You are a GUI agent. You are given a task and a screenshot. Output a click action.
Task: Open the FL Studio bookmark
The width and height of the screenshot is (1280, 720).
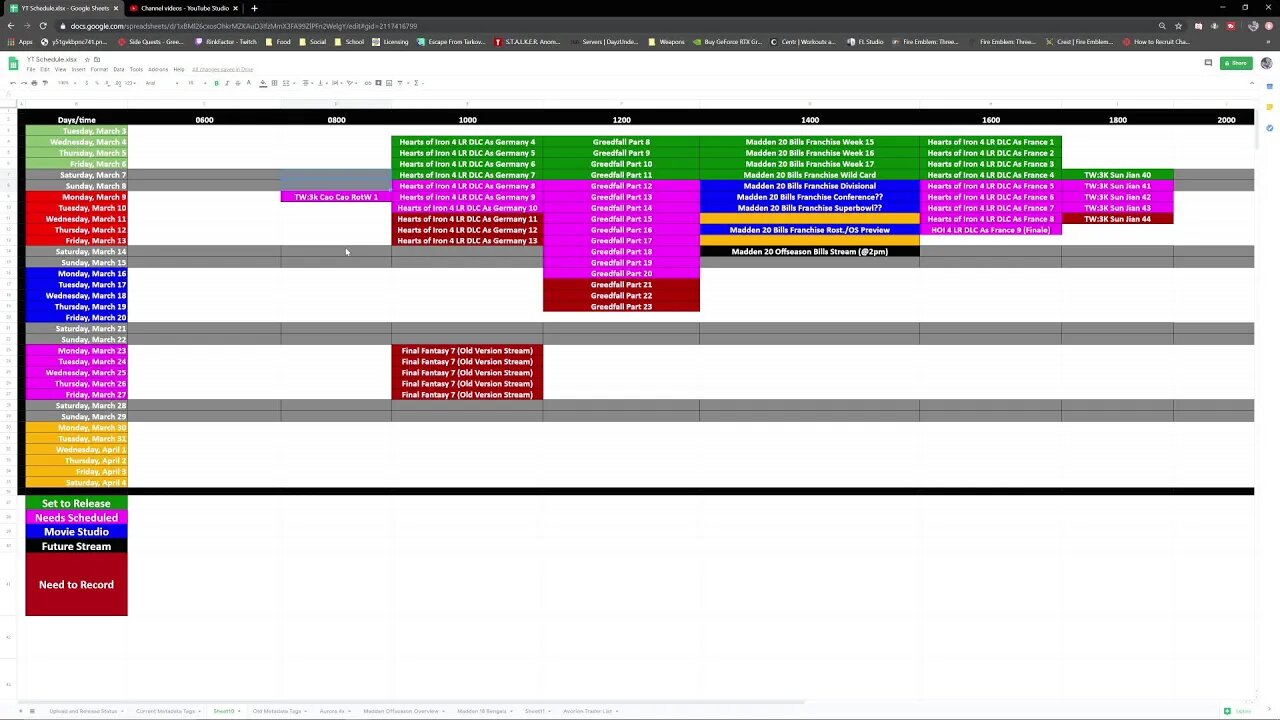(x=866, y=42)
